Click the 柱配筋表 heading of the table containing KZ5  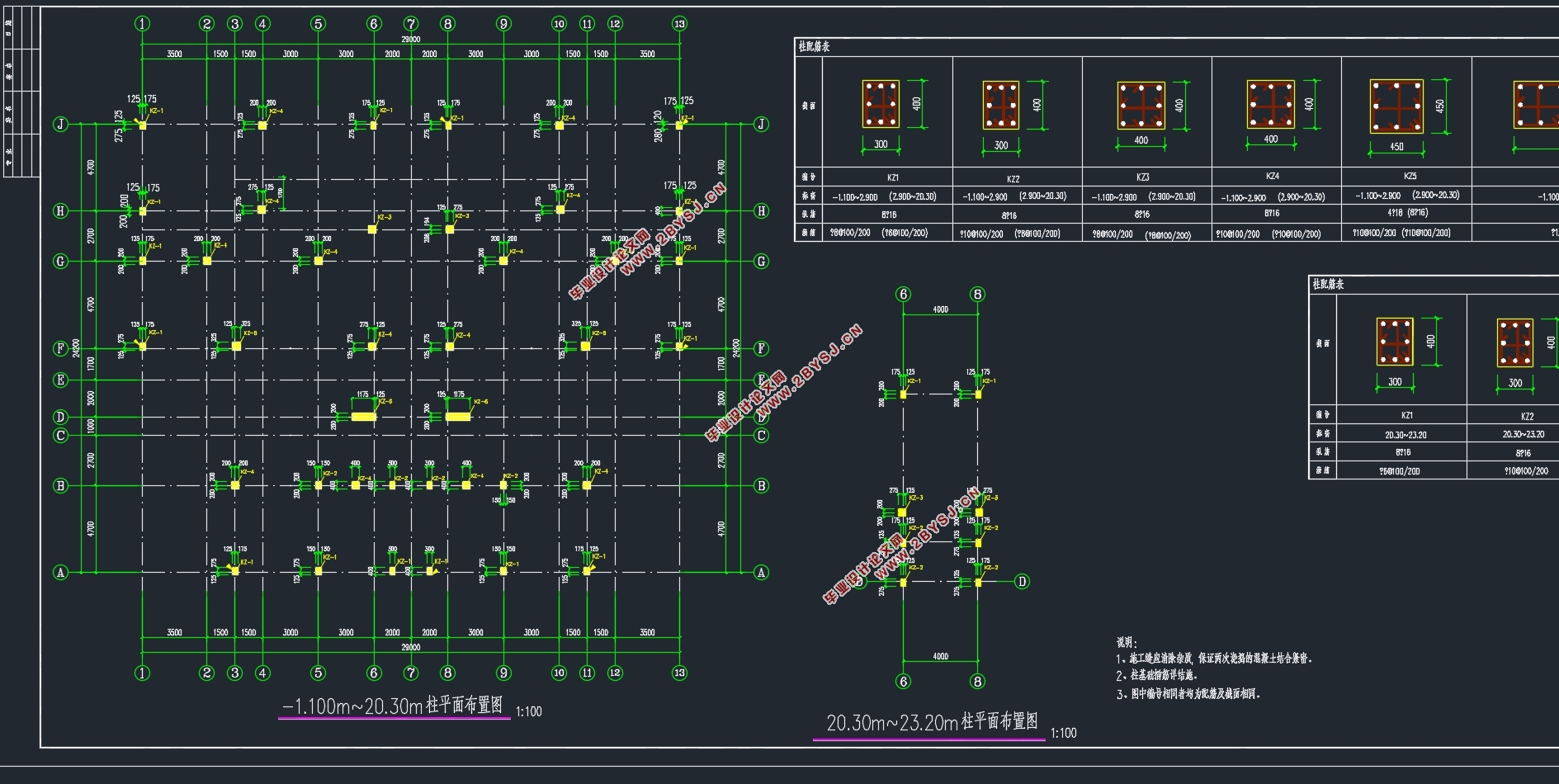[814, 47]
